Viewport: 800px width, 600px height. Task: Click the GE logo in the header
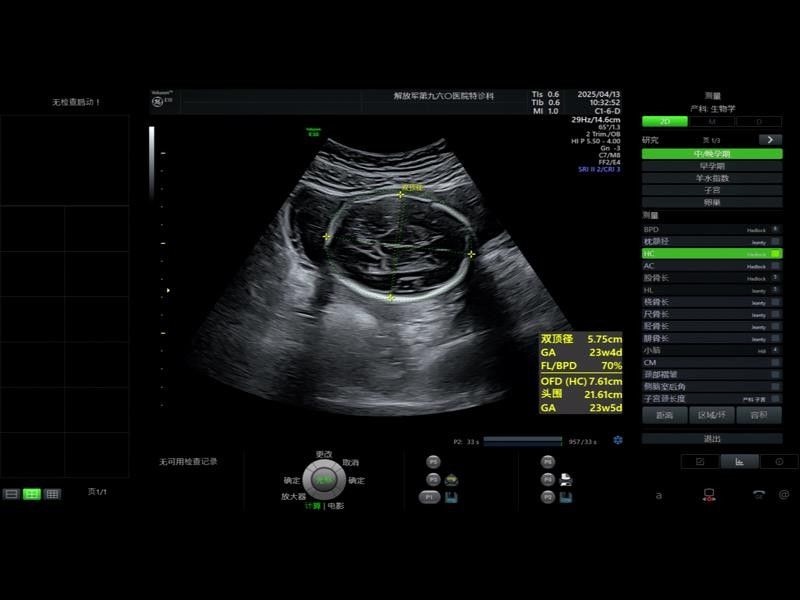(x=157, y=102)
